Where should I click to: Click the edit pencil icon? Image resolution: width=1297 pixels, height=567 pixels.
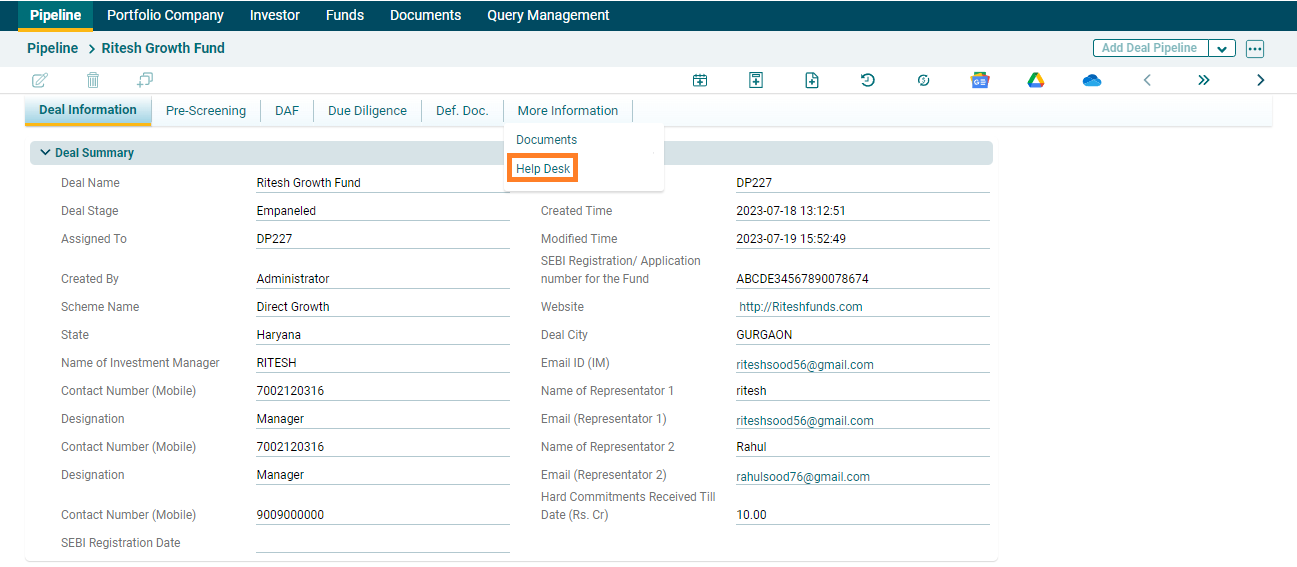pyautogui.click(x=40, y=80)
